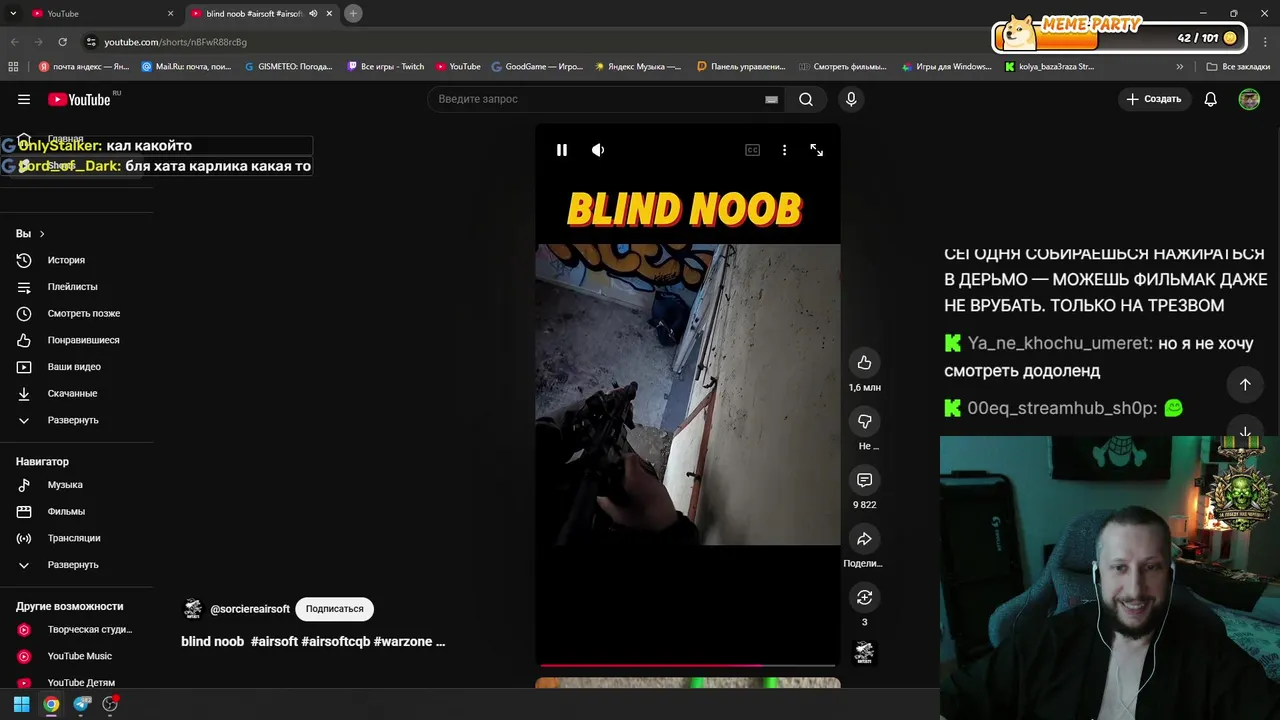Open Все игры - Twitch bookmark

click(x=385, y=67)
